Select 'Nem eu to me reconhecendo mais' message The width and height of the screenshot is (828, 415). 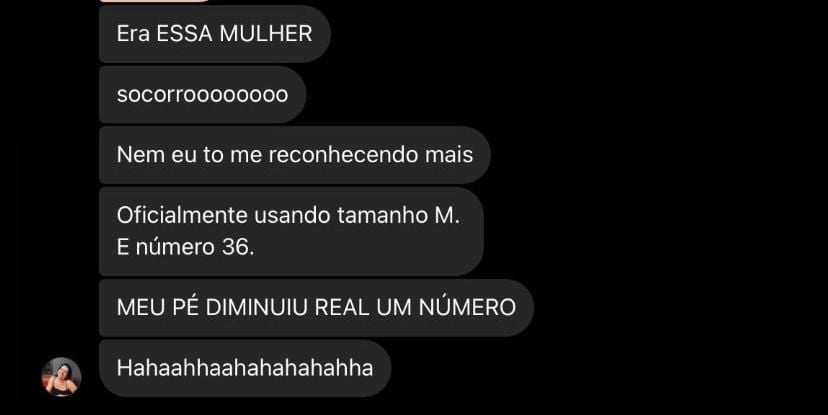[x=295, y=155]
